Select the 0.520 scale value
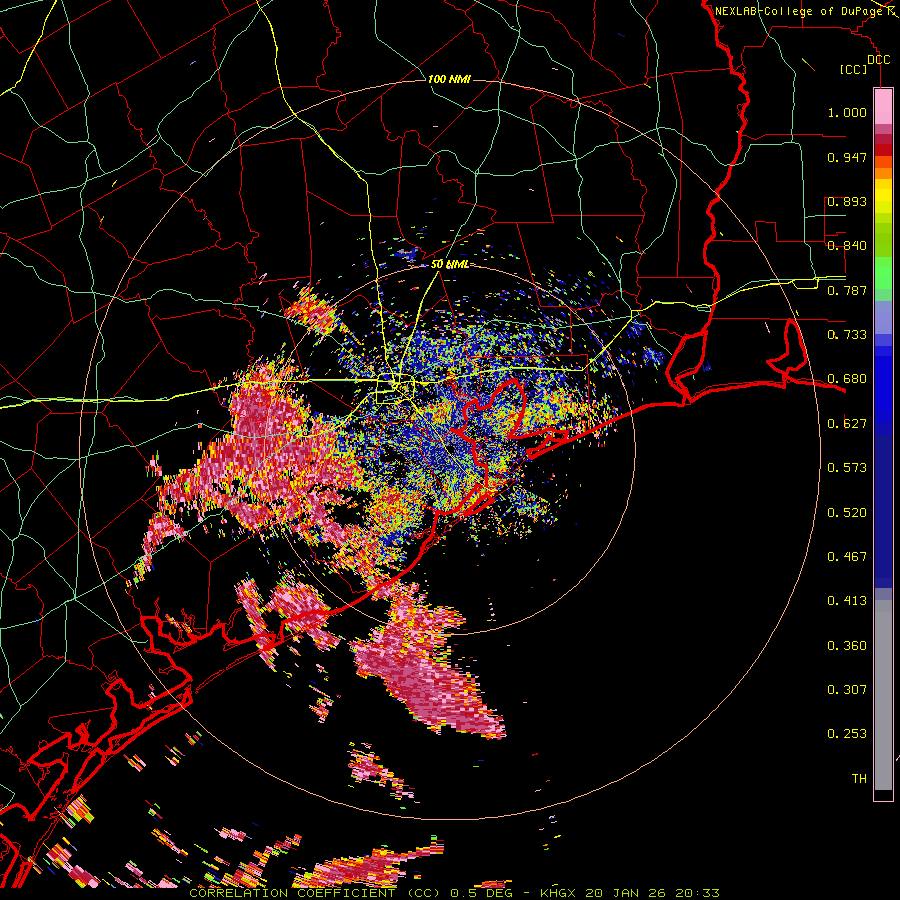 tap(847, 513)
